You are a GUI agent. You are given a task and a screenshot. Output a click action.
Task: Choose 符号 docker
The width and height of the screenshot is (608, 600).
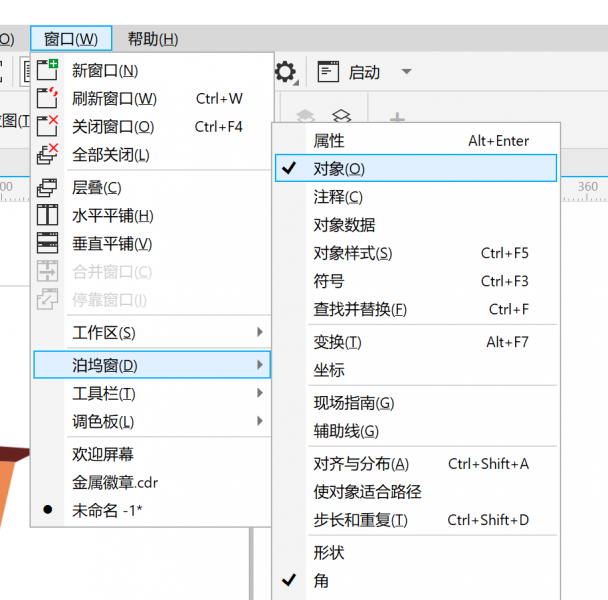tap(416, 281)
